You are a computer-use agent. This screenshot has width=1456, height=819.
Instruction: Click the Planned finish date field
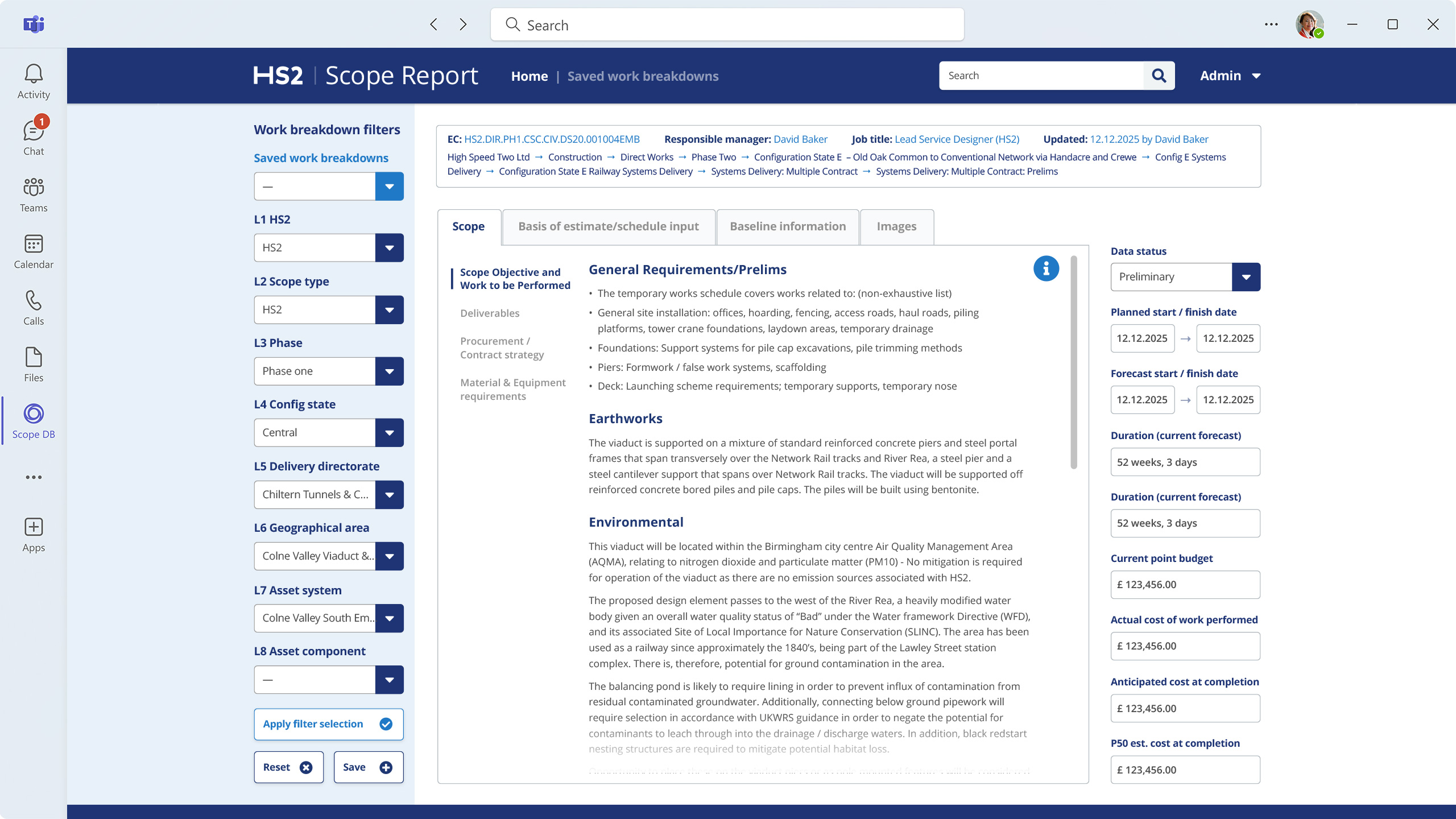tap(1228, 338)
